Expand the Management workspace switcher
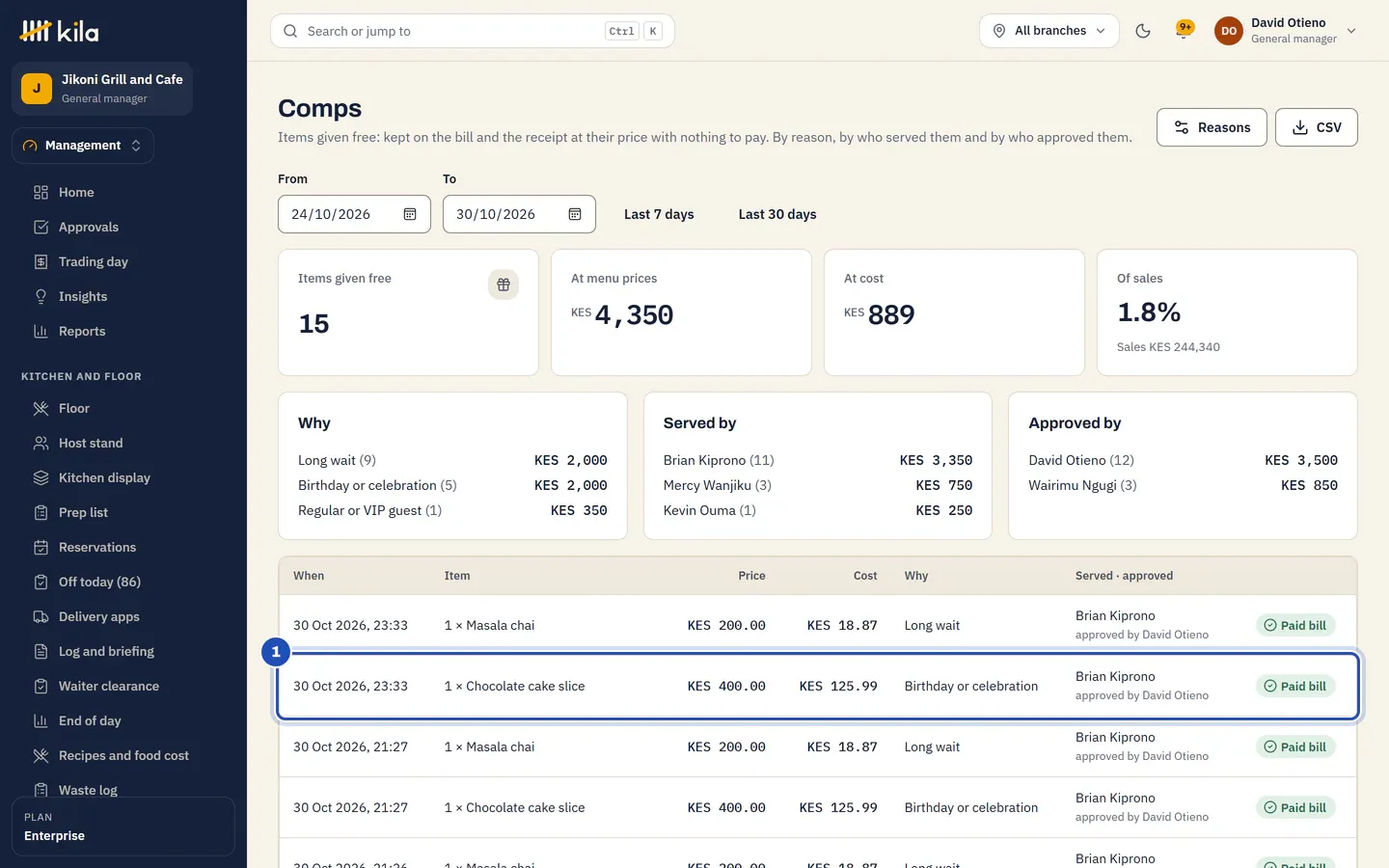Screen dimensions: 1389x868 [x=83, y=146]
